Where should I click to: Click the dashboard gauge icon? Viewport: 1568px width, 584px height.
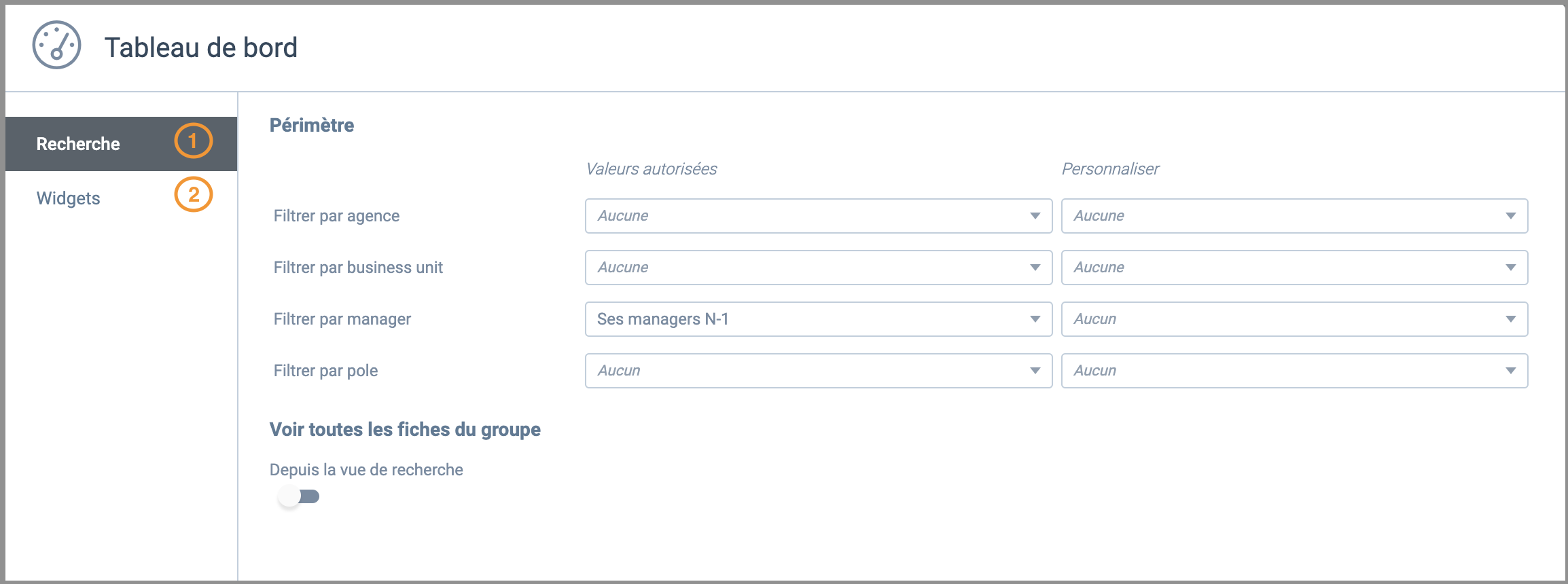coord(57,45)
